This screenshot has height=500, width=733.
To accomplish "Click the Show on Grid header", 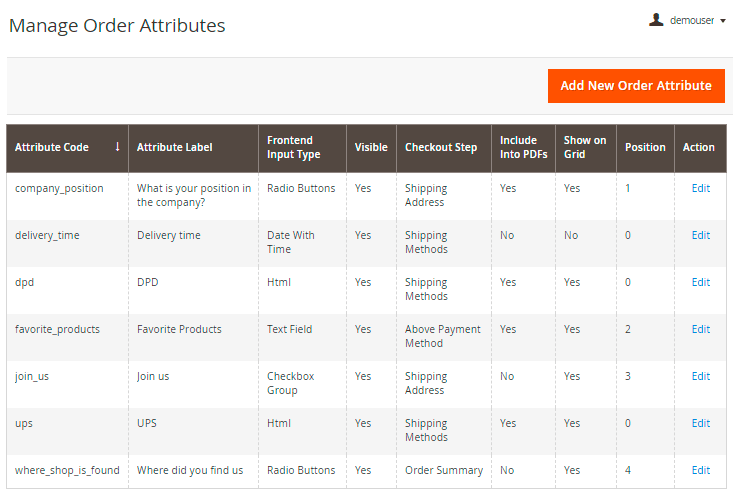I will (x=585, y=148).
